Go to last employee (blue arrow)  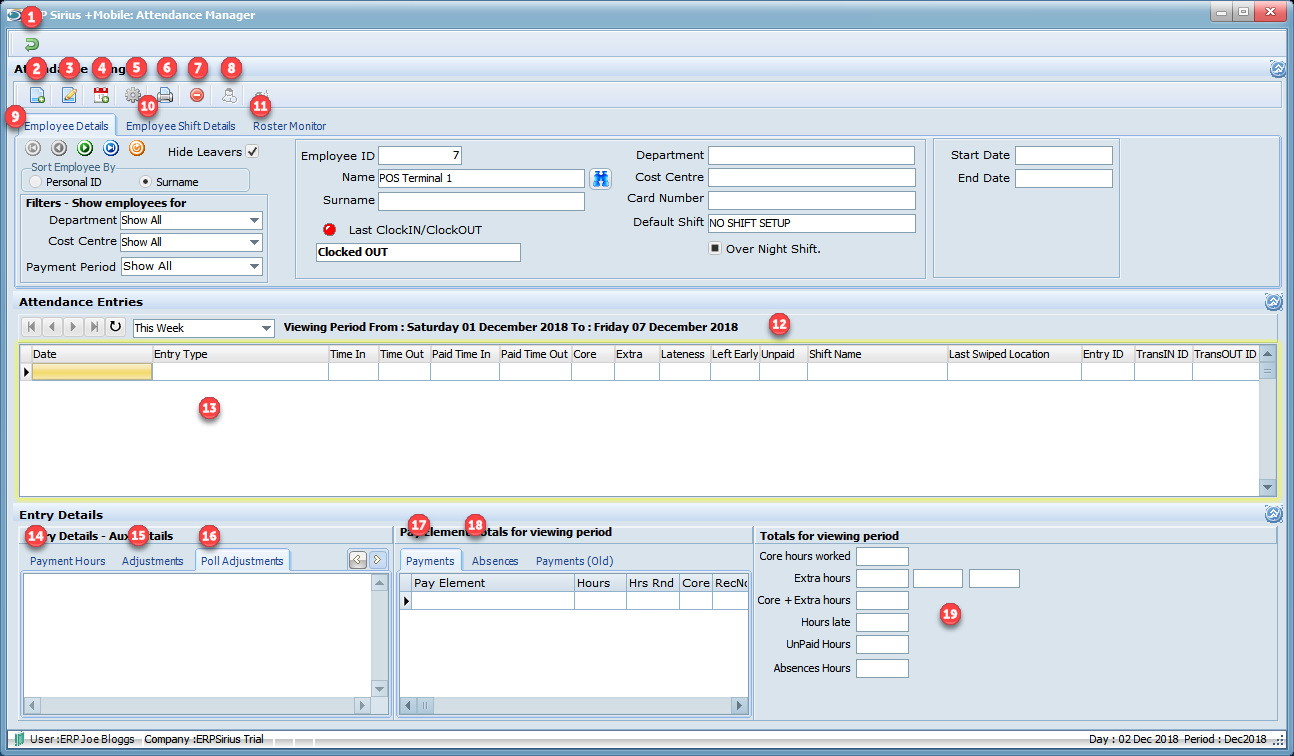click(111, 148)
